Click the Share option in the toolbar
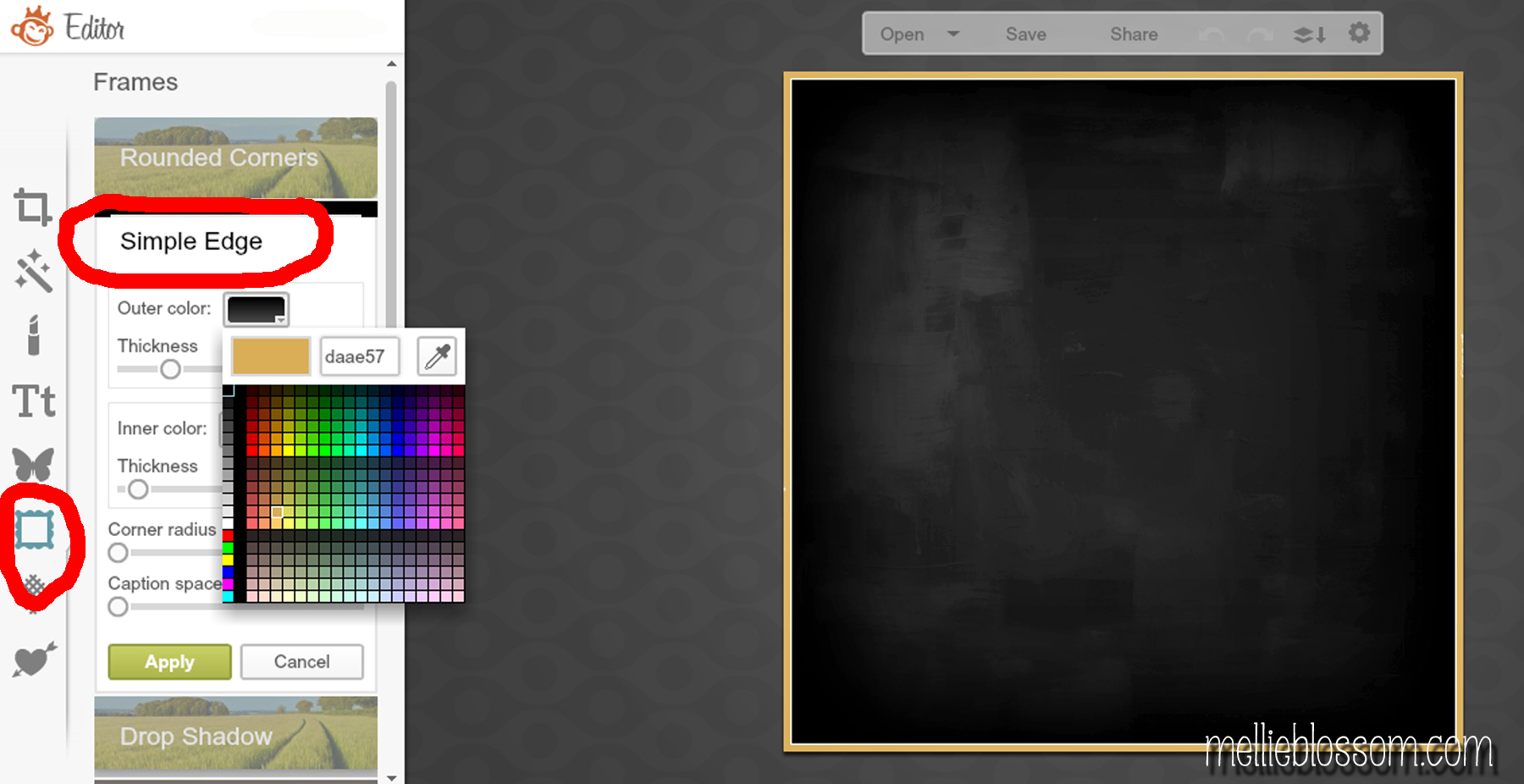Viewport: 1524px width, 784px height. [1133, 34]
